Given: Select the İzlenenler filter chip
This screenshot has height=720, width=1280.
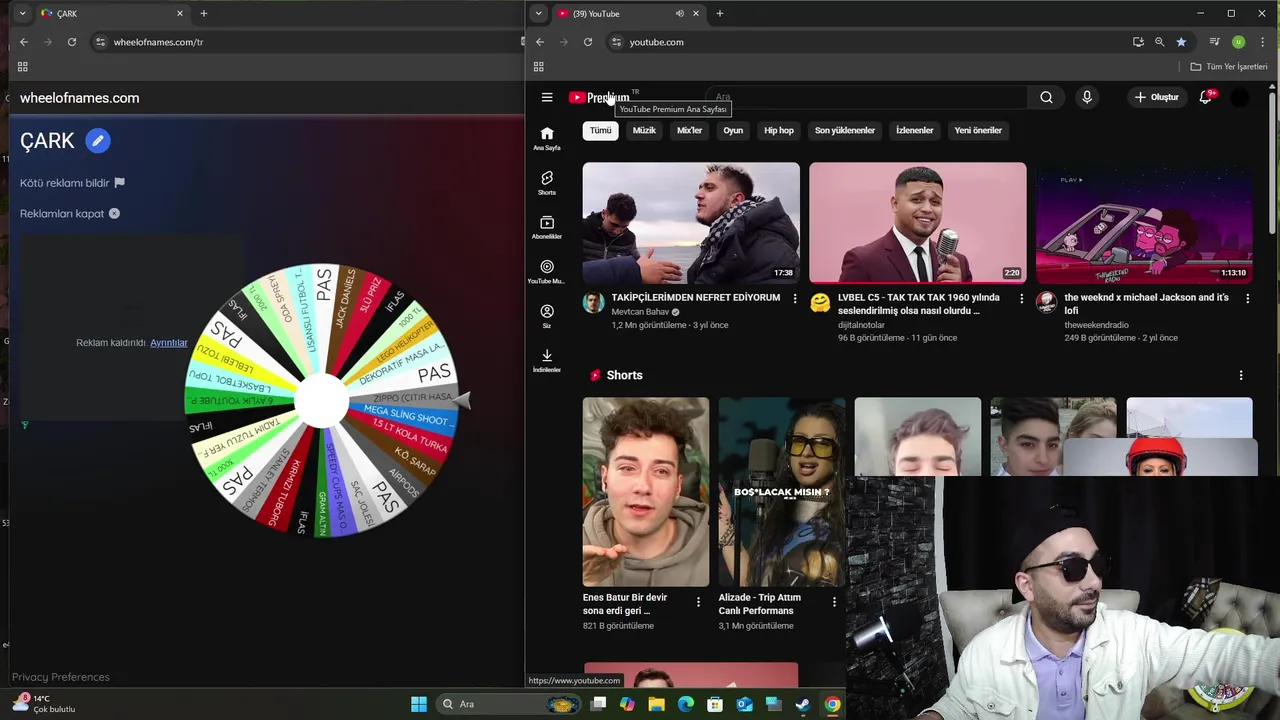Looking at the screenshot, I should tap(914, 130).
